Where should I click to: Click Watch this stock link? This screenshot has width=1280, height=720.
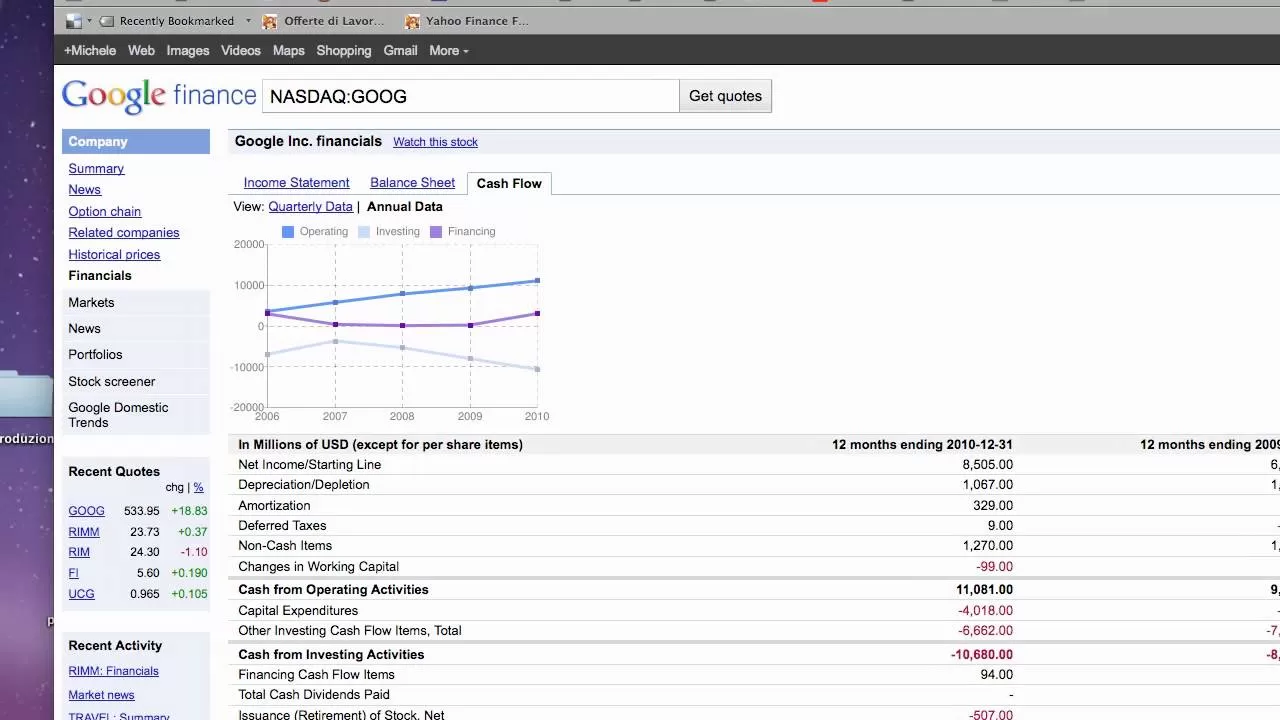pos(435,142)
